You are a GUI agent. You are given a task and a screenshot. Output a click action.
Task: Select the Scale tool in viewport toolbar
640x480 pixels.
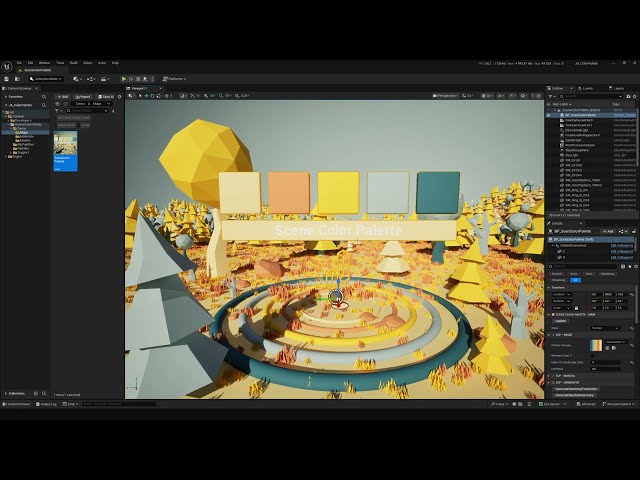click(158, 96)
